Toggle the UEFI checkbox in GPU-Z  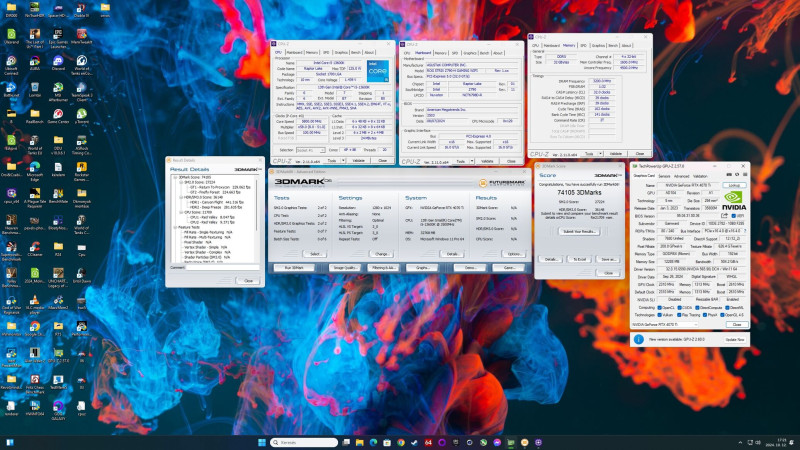[734, 216]
